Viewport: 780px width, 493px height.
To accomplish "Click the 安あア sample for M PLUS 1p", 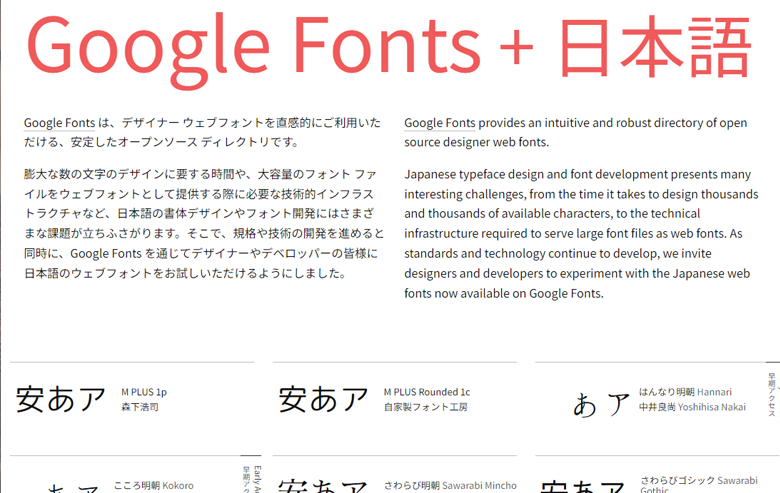I will (x=61, y=399).
